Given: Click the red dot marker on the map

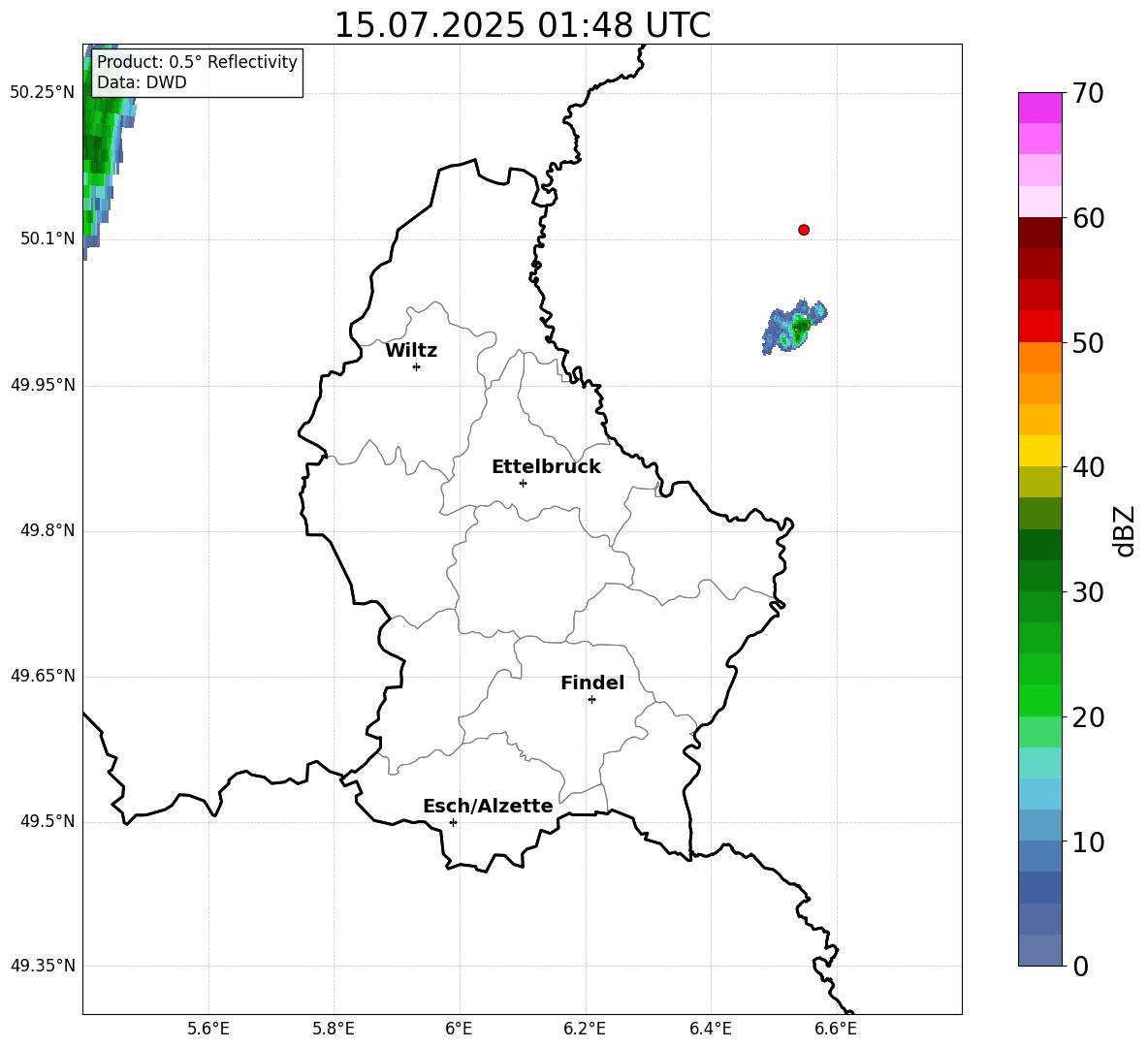Looking at the screenshot, I should 804,230.
